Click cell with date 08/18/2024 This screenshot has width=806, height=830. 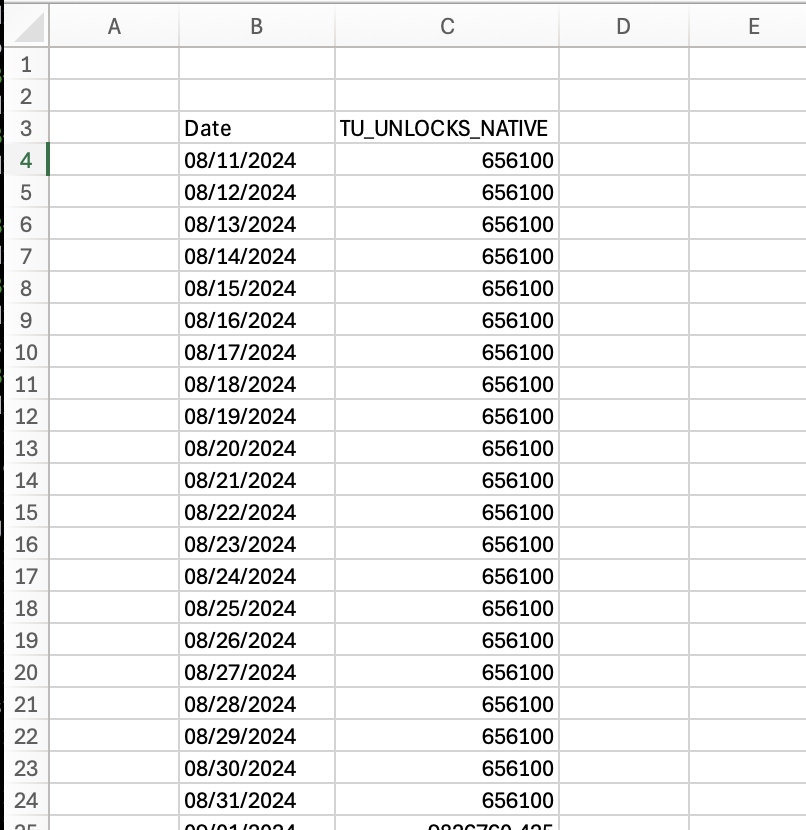[x=257, y=384]
